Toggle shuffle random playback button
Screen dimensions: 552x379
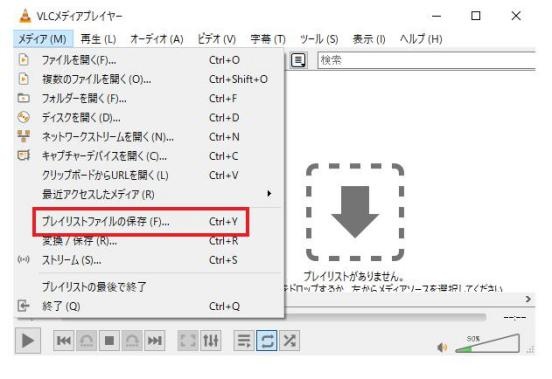[x=289, y=341]
